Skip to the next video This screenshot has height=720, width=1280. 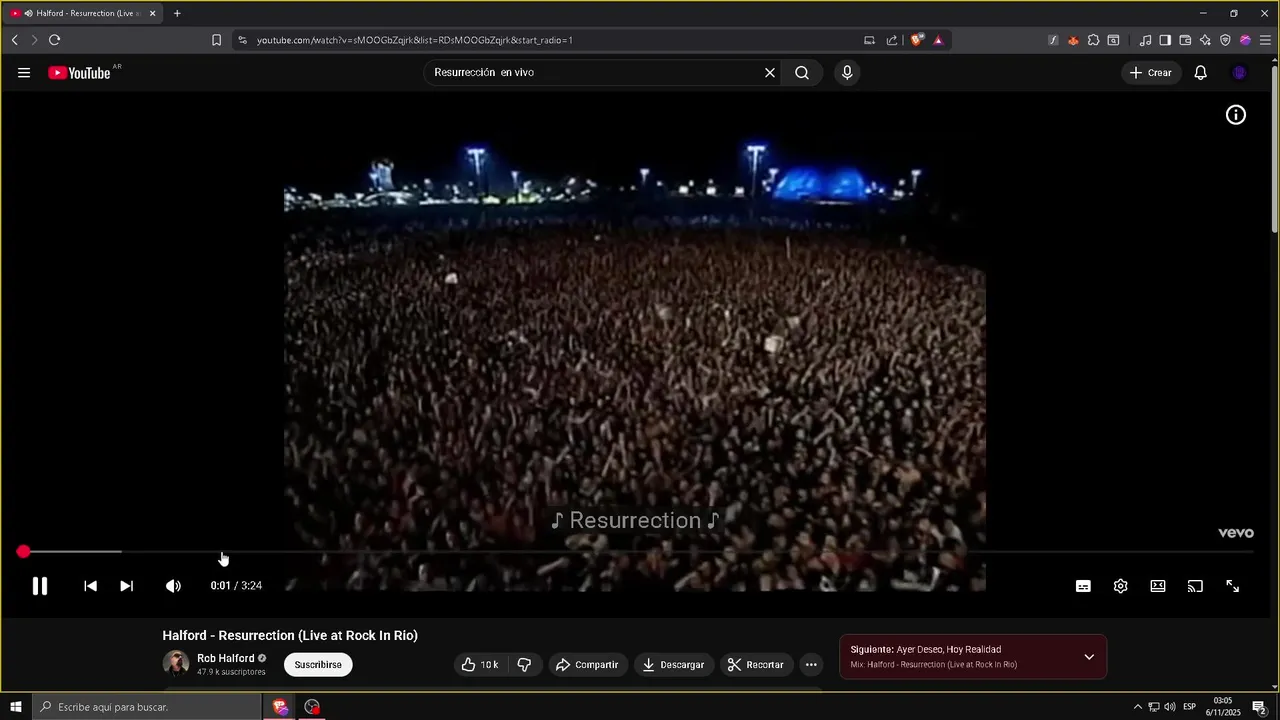coord(127,586)
